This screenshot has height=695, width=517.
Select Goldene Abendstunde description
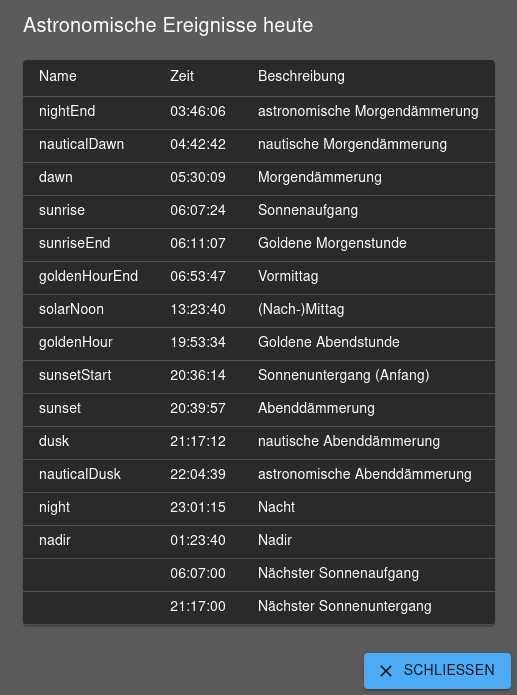pyautogui.click(x=329, y=342)
